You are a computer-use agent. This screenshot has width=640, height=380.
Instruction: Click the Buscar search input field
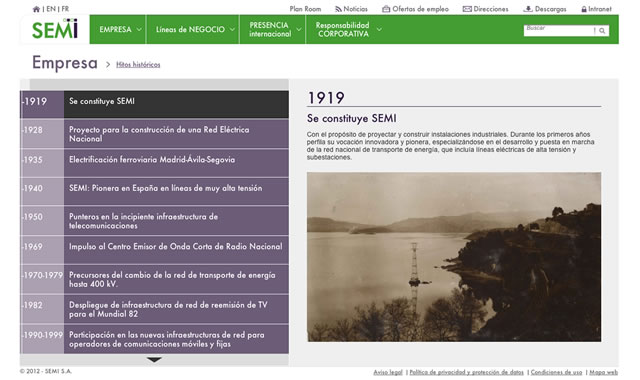pyautogui.click(x=558, y=31)
